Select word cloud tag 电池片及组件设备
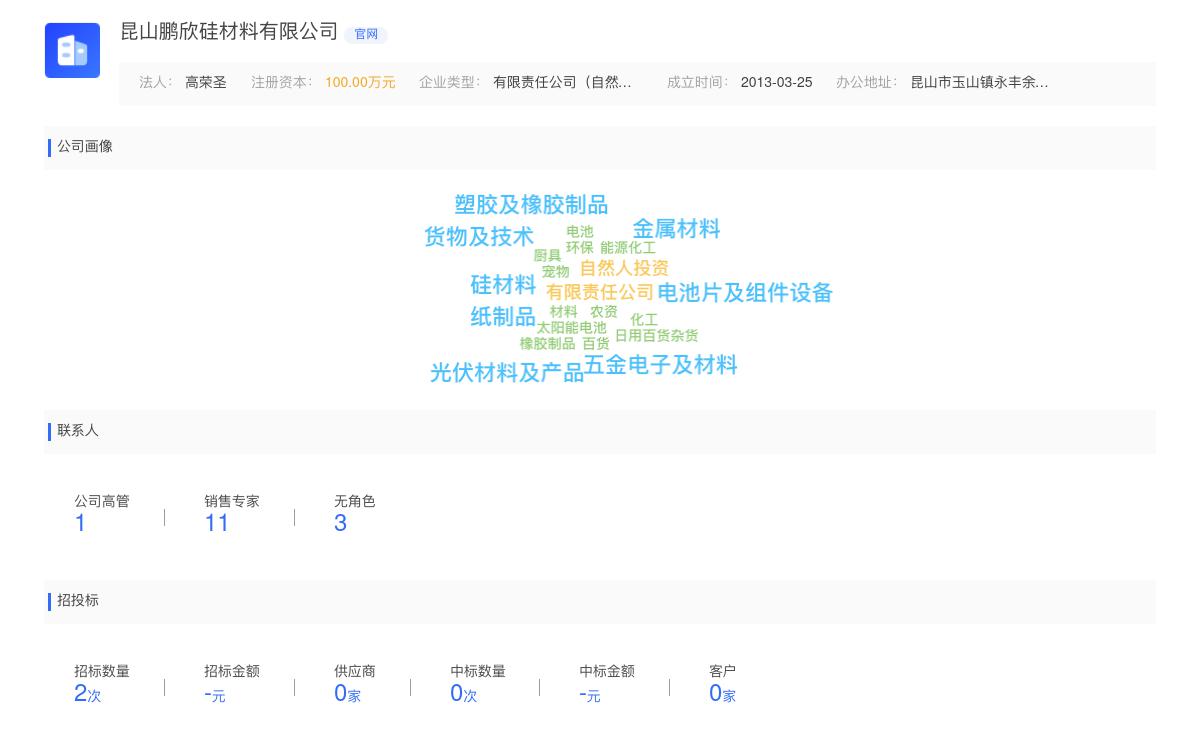This screenshot has height=752, width=1200. pos(745,293)
